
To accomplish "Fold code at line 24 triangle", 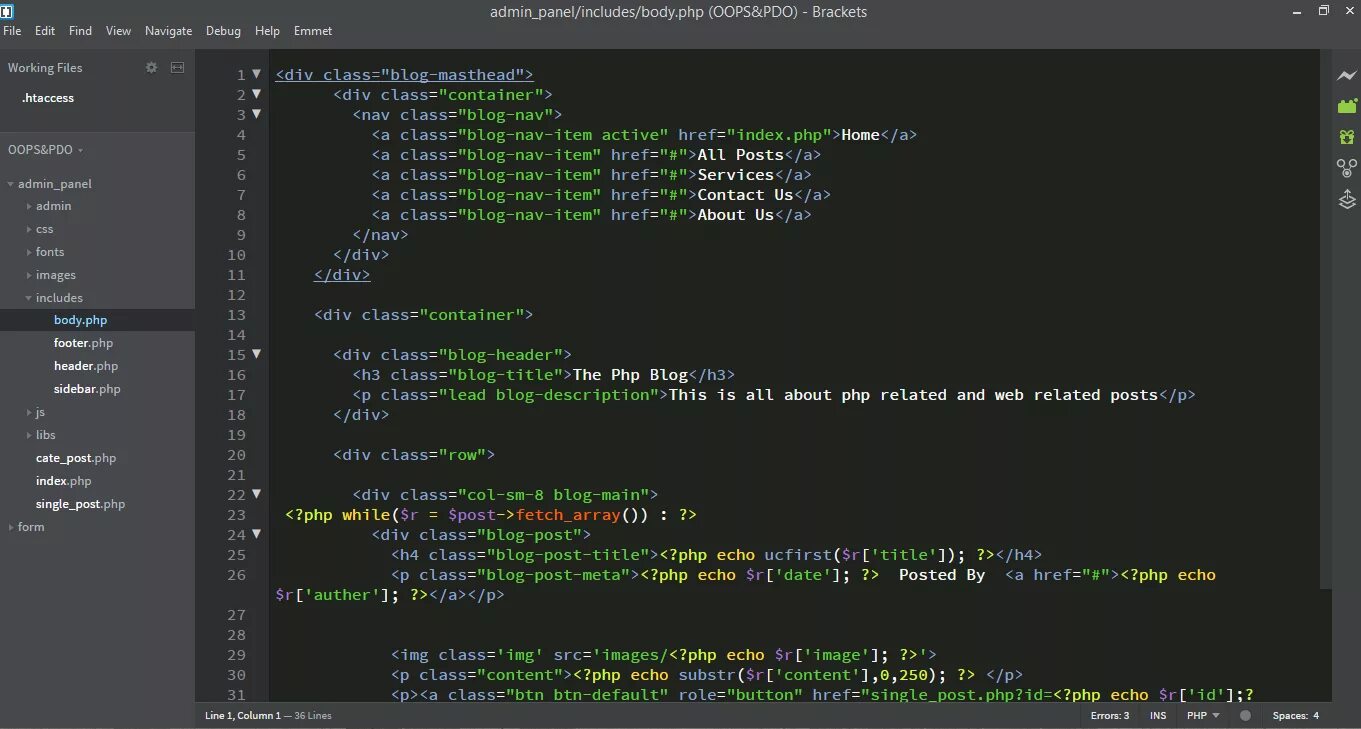I will pyautogui.click(x=256, y=534).
